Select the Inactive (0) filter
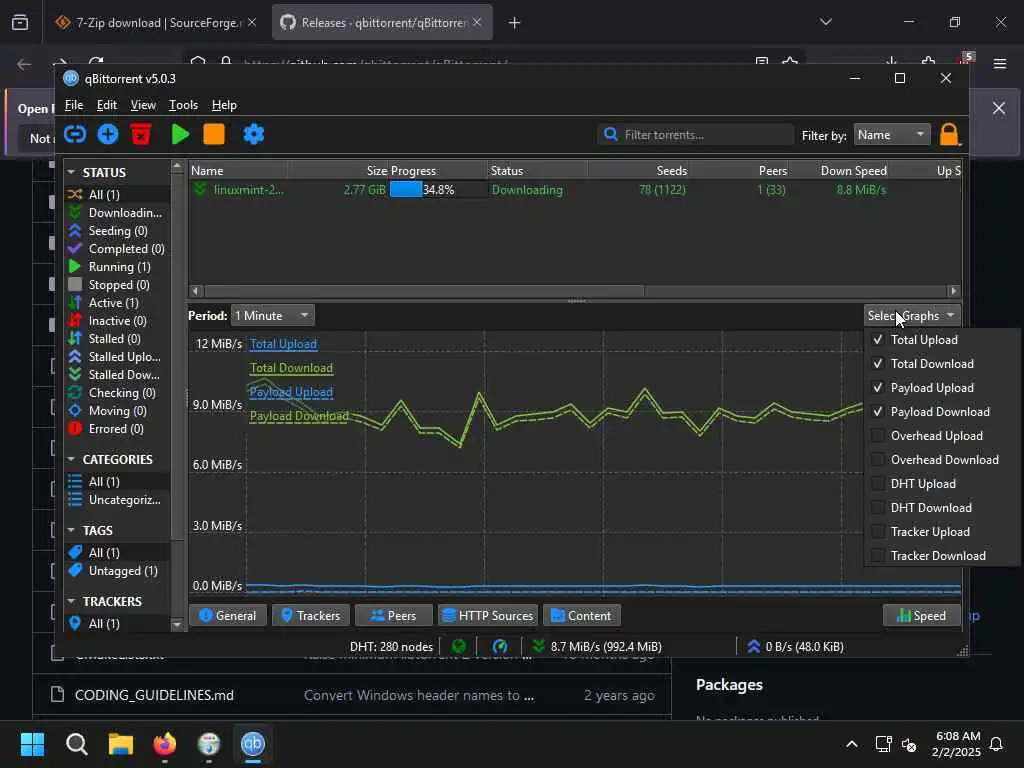Screen dimensions: 1024x768 click(116, 321)
